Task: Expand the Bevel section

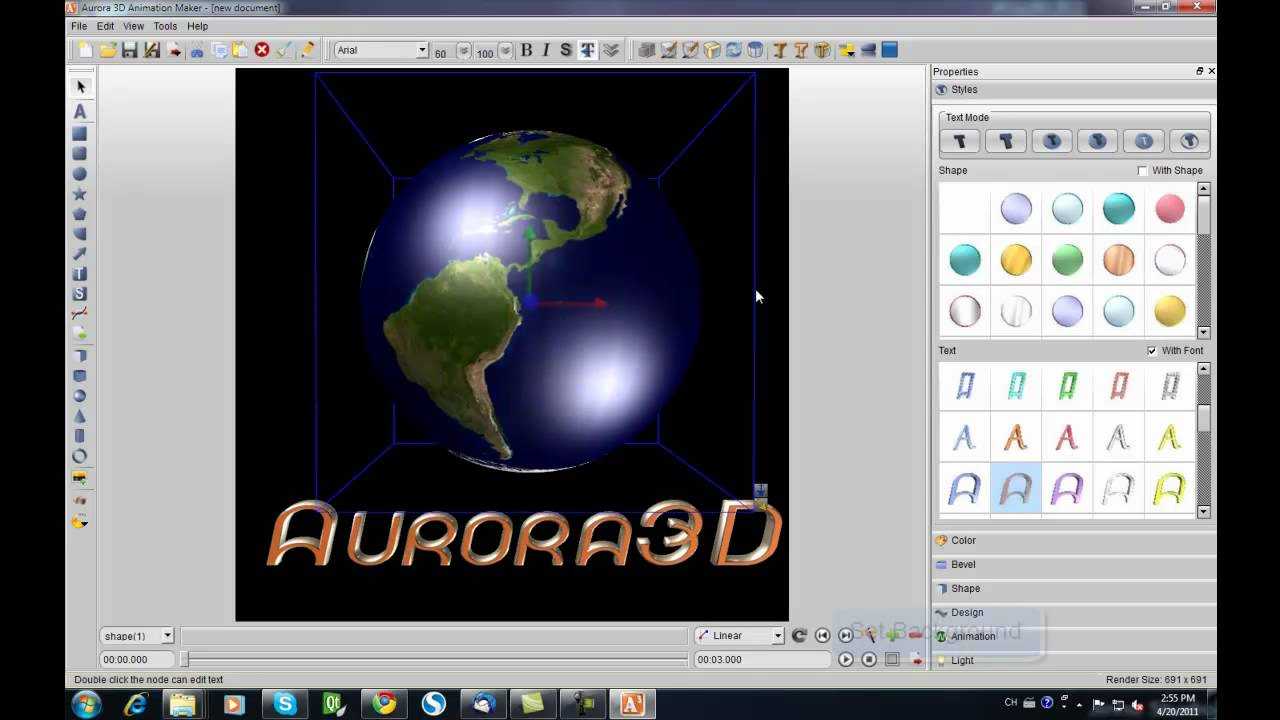Action: click(1074, 565)
